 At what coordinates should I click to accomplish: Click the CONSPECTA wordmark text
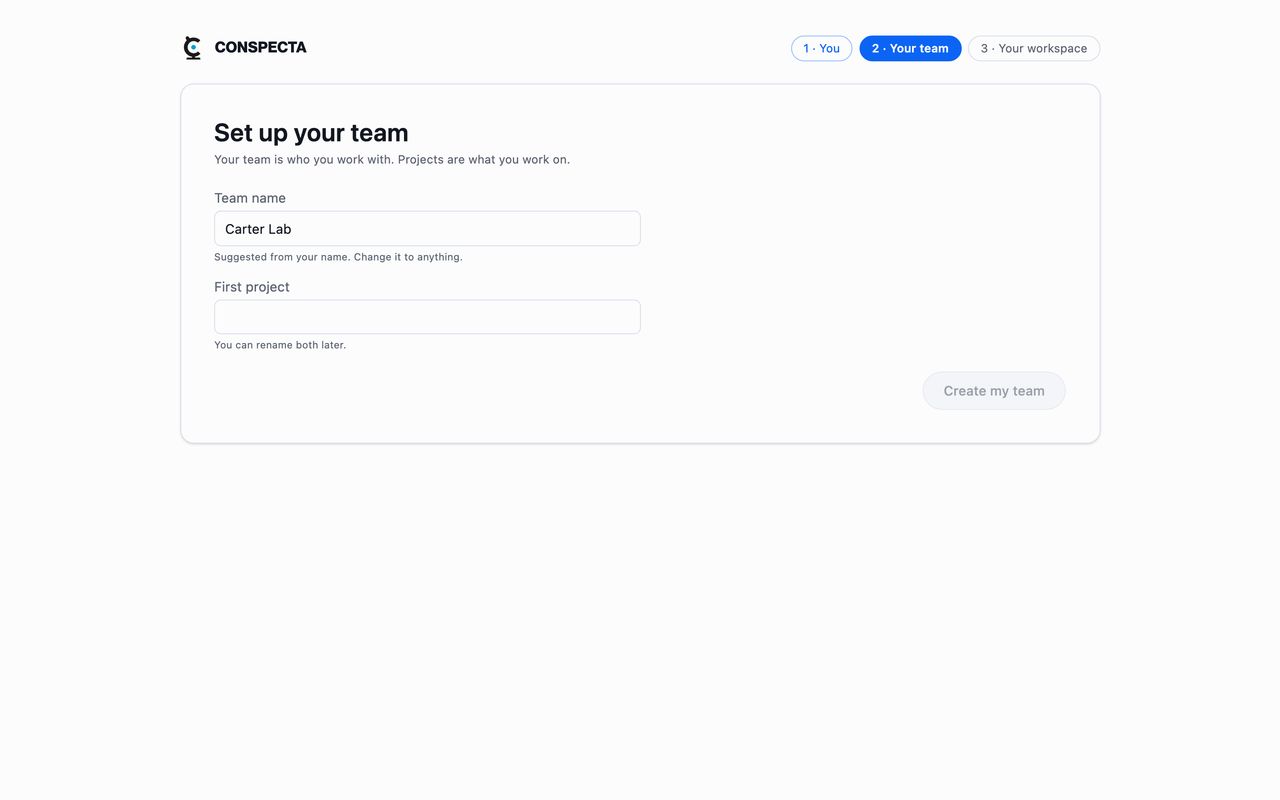coord(260,48)
